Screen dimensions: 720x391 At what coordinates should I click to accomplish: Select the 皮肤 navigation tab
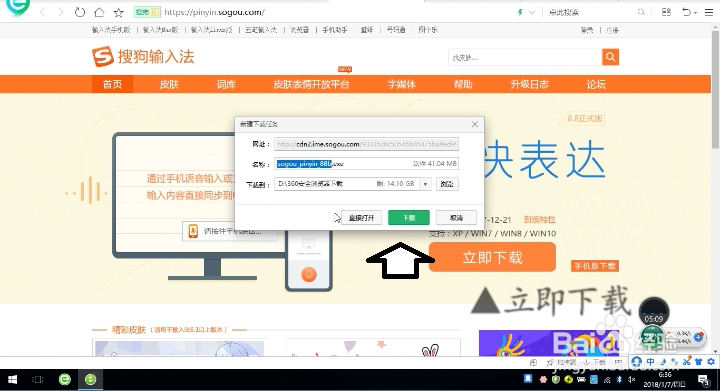click(169, 84)
